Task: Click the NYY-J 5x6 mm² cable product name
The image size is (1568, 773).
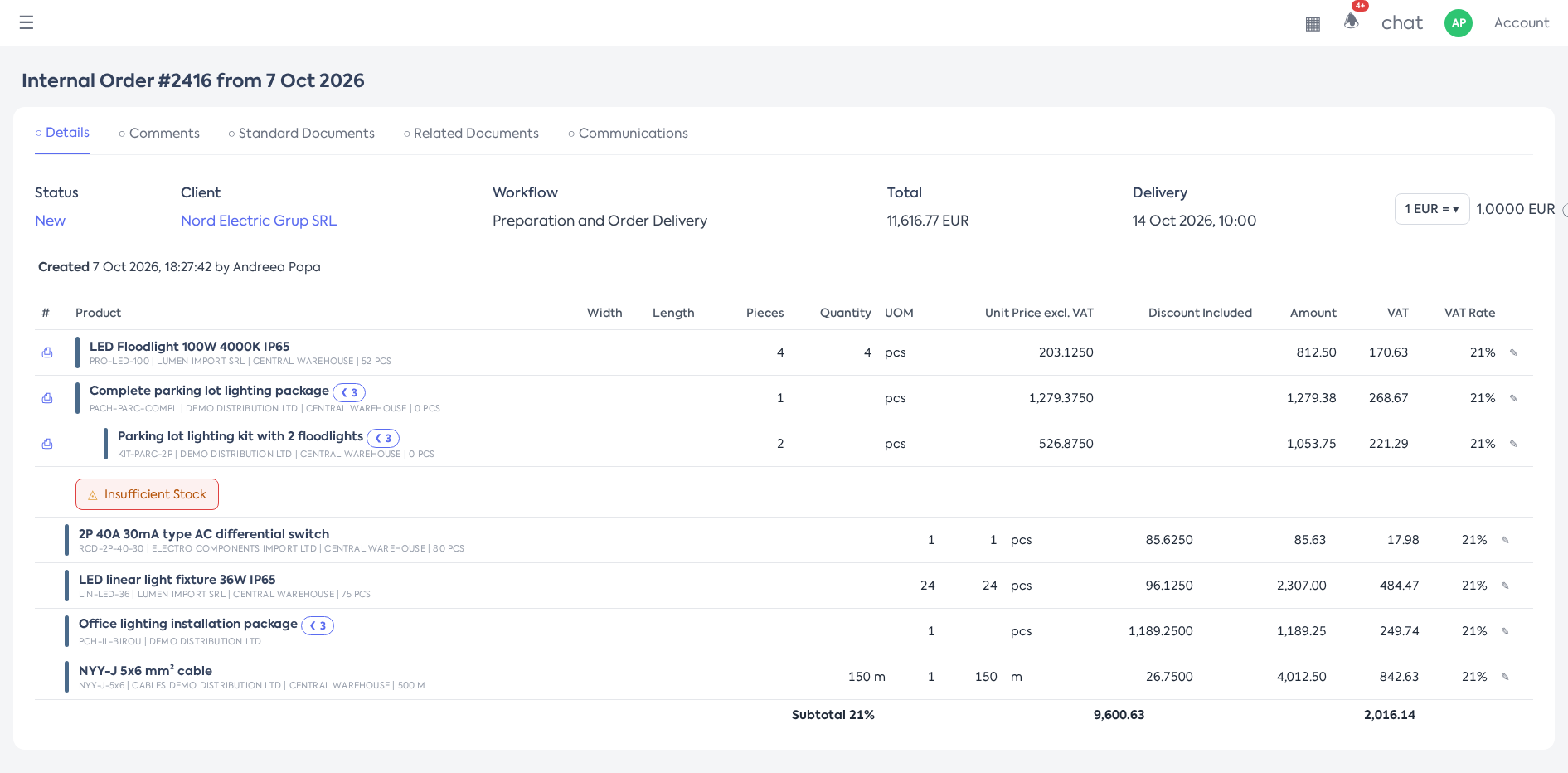Action: point(145,670)
